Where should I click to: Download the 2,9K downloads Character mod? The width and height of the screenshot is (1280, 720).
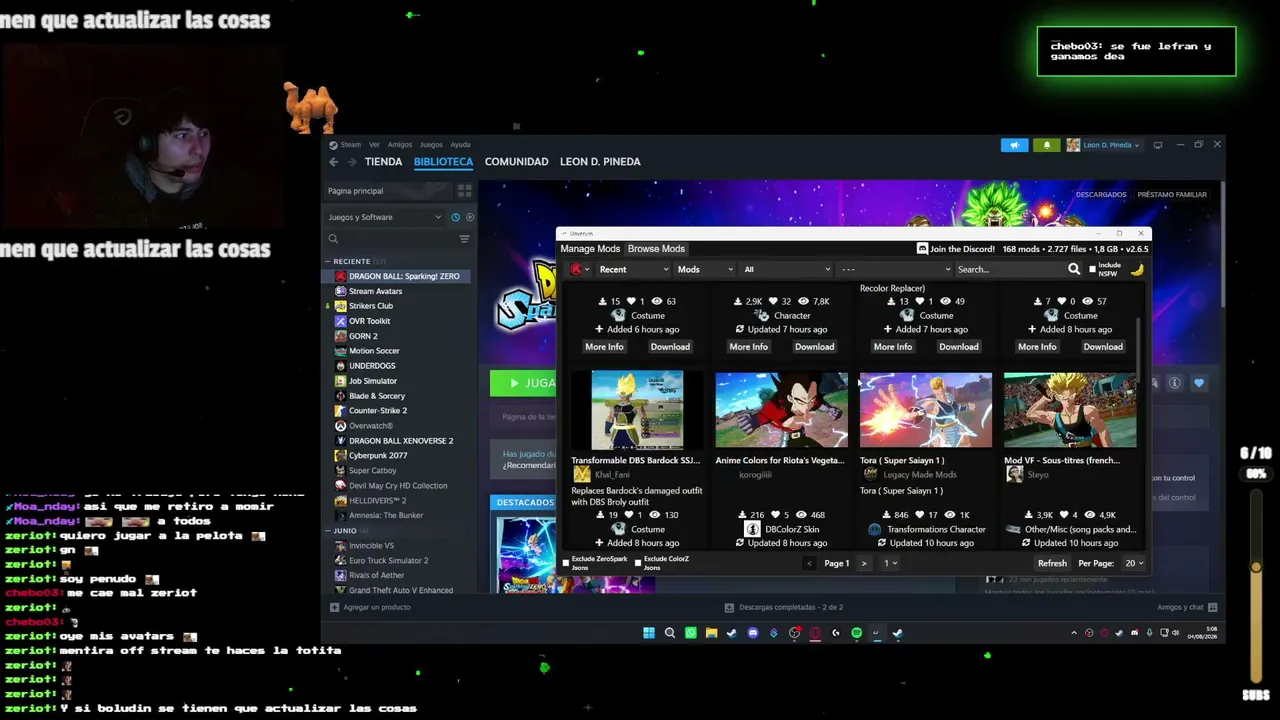(x=814, y=347)
